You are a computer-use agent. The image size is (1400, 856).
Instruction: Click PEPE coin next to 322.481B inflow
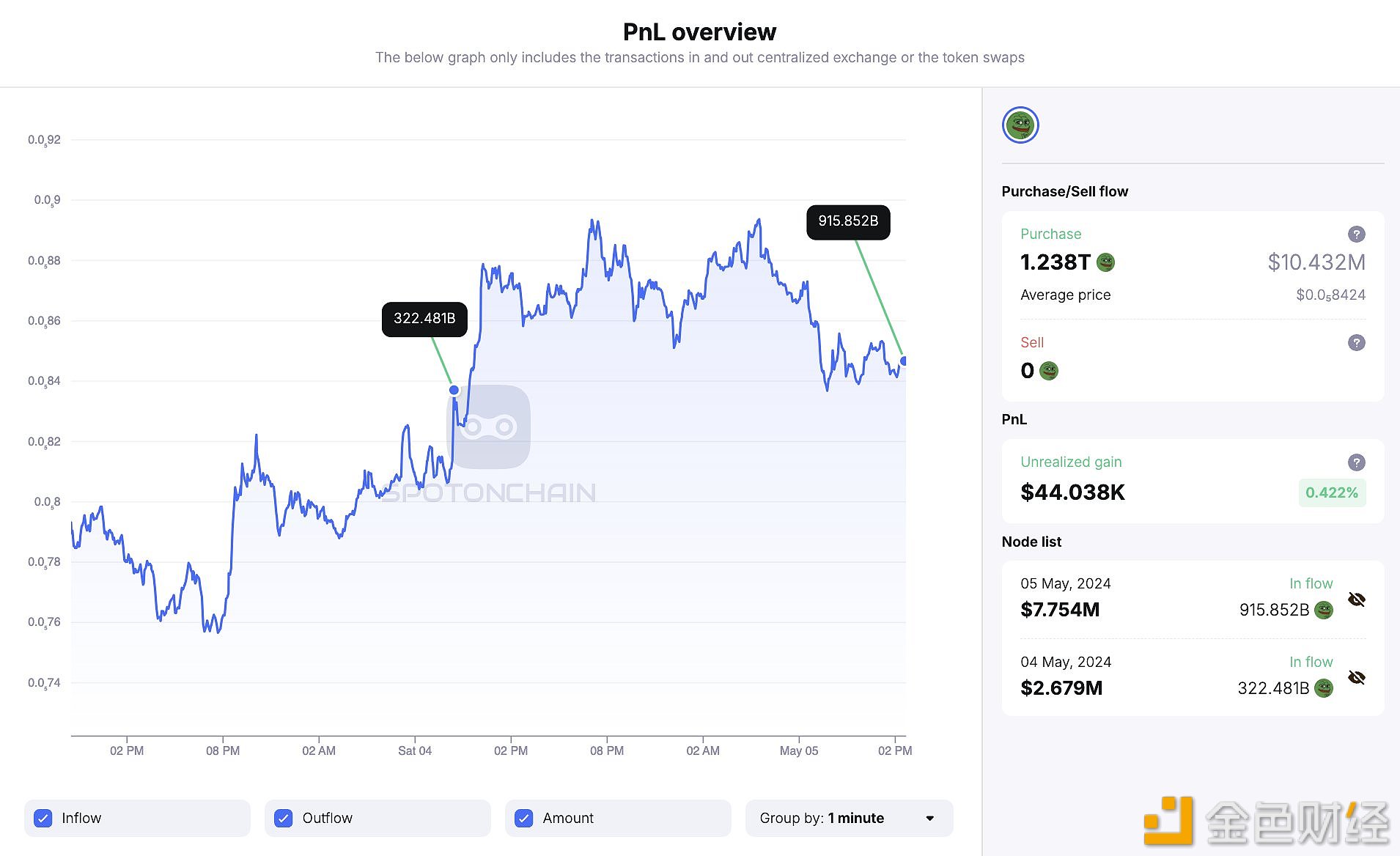coord(1324,688)
